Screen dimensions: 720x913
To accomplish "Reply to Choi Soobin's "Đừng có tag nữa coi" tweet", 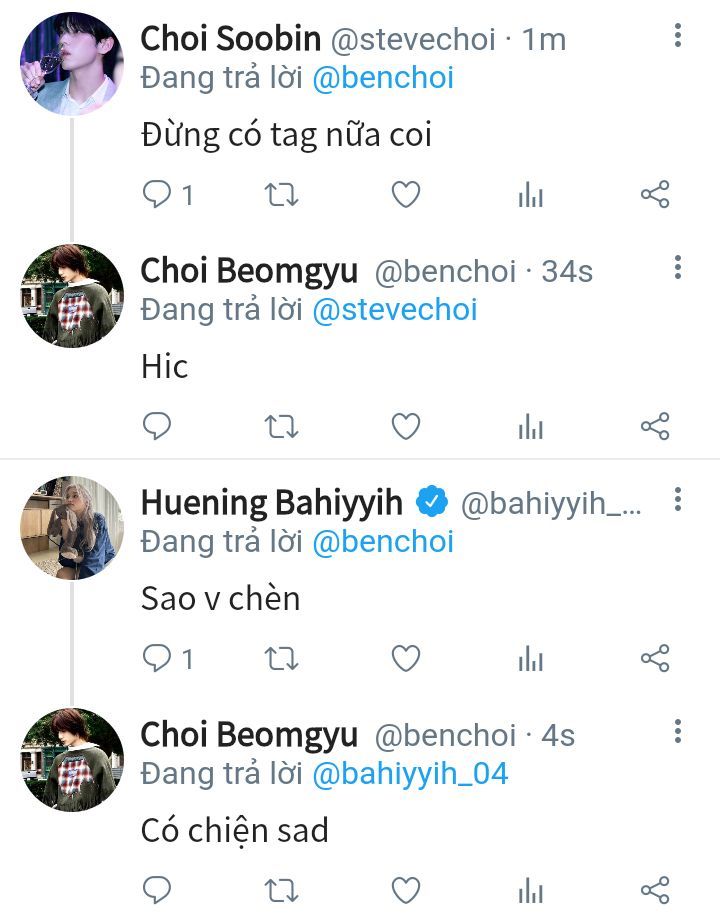I will coord(158,195).
